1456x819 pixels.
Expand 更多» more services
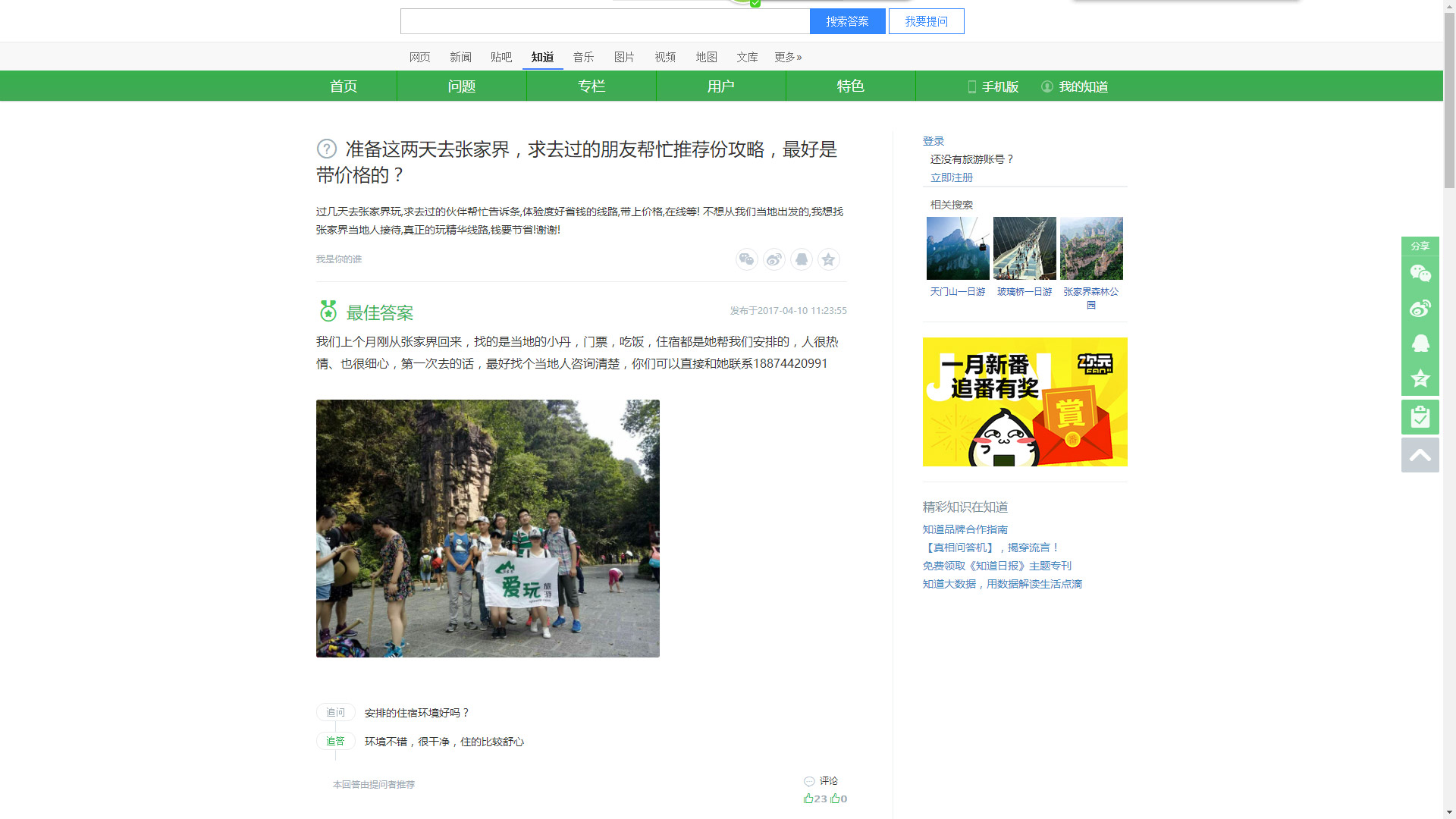coord(788,57)
